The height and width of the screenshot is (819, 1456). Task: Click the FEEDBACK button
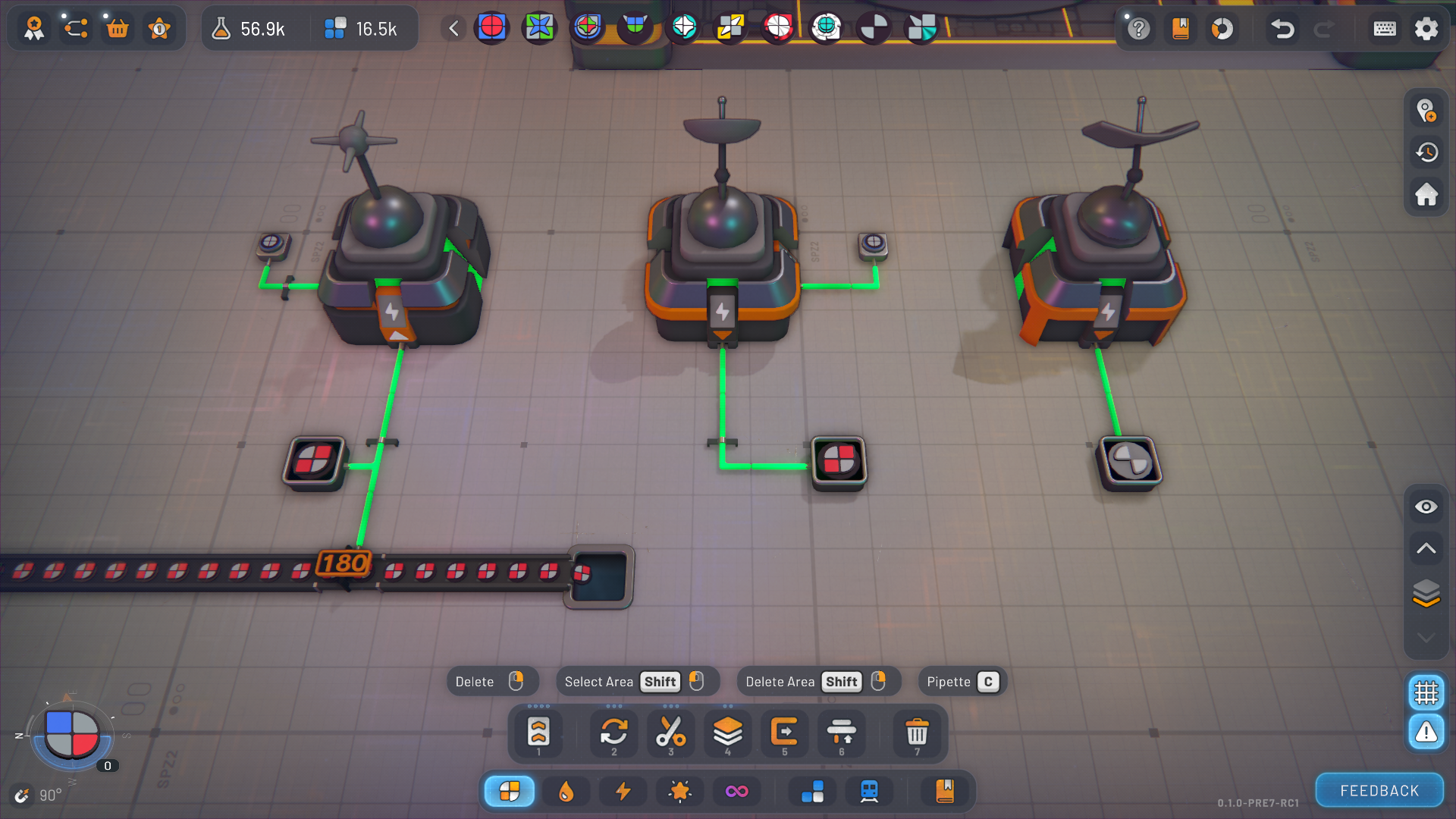(1379, 791)
